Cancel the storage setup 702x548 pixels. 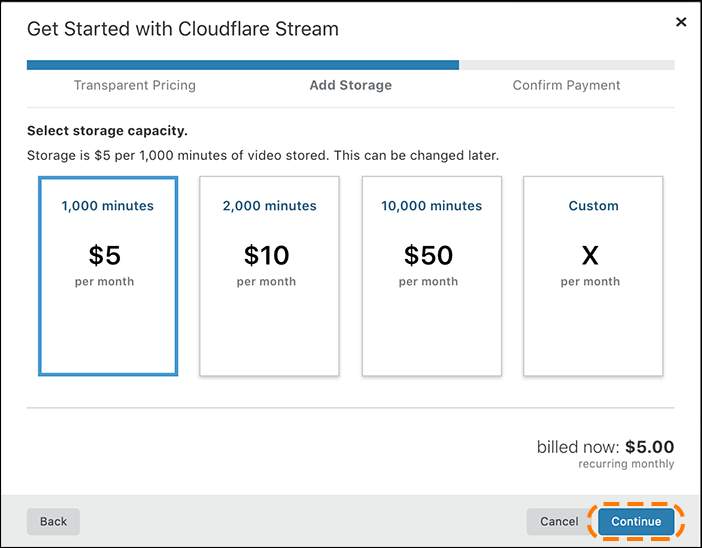pyautogui.click(x=558, y=521)
